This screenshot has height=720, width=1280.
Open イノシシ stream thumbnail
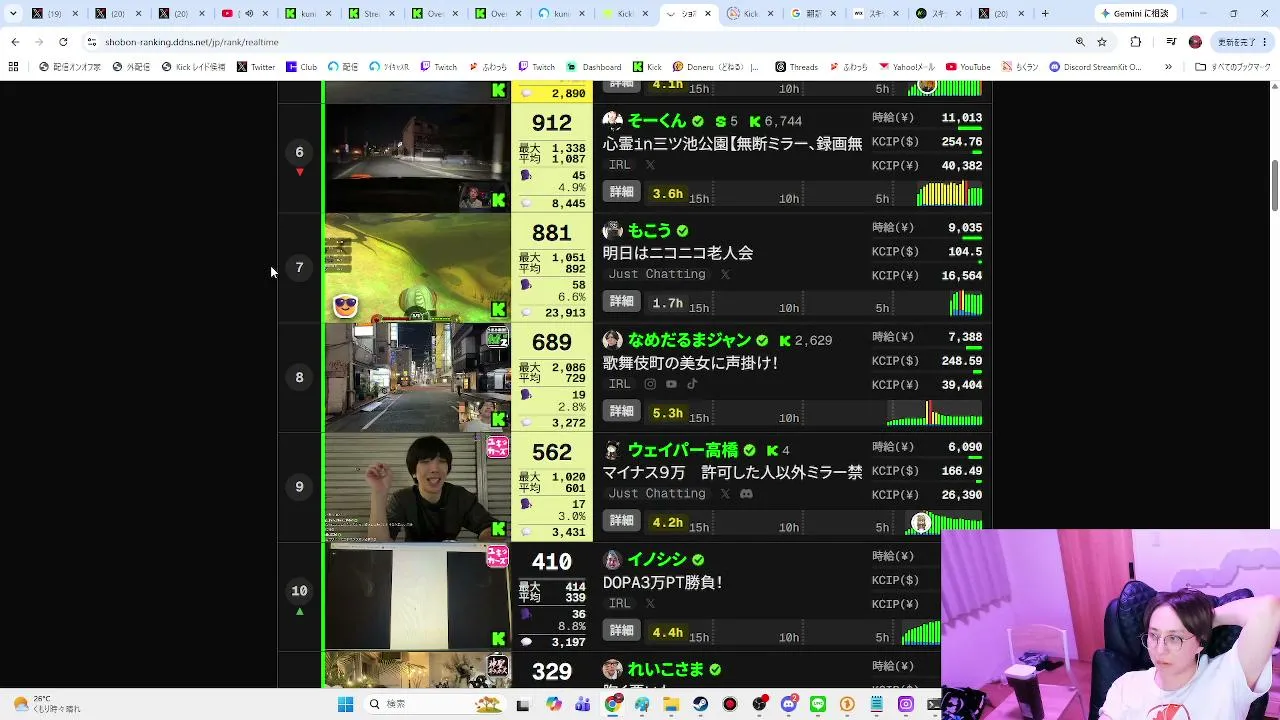(x=417, y=597)
